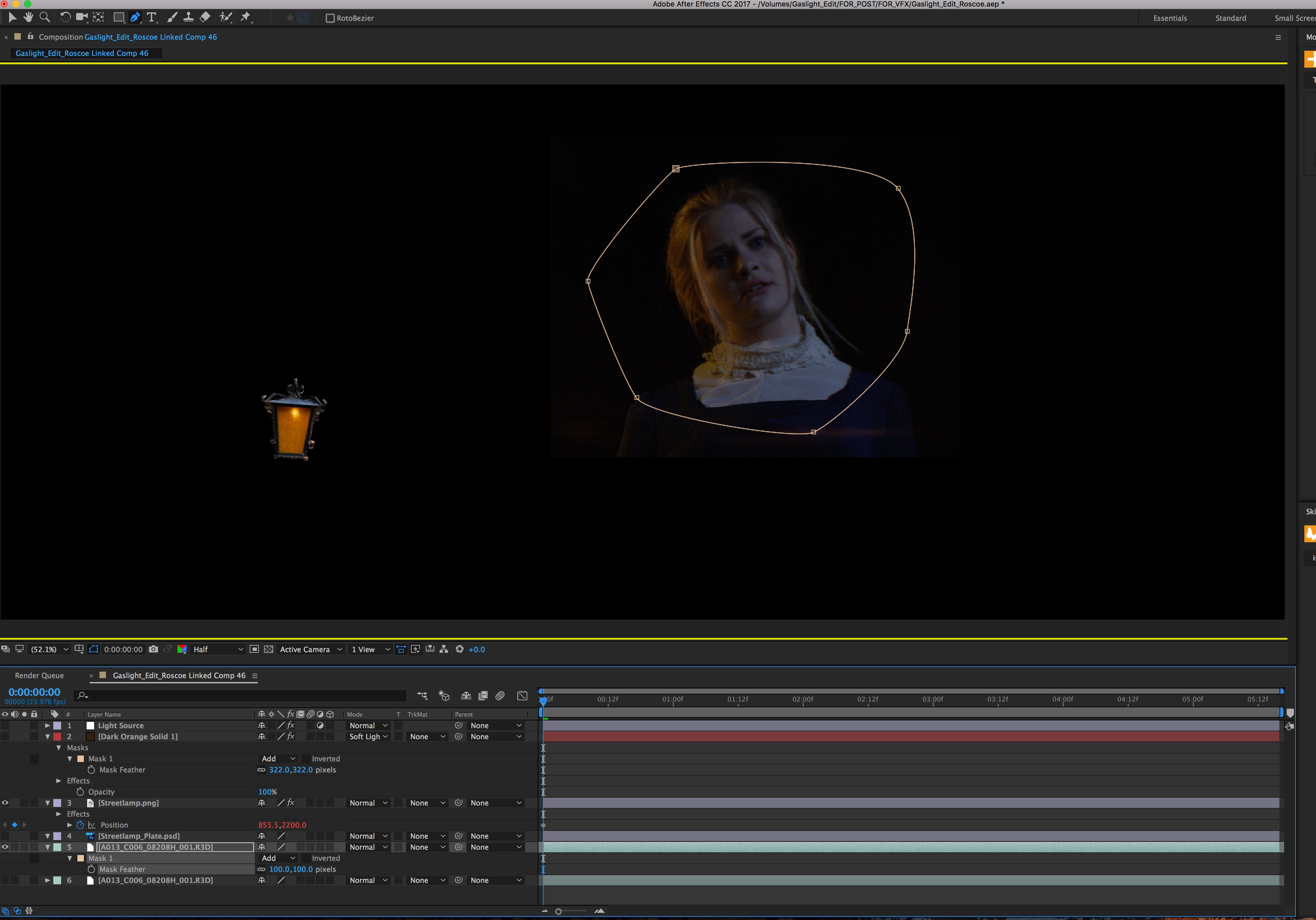Image resolution: width=1316 pixels, height=920 pixels.
Task: Click the Dark Orange Solid layer color swatch
Action: [x=57, y=737]
